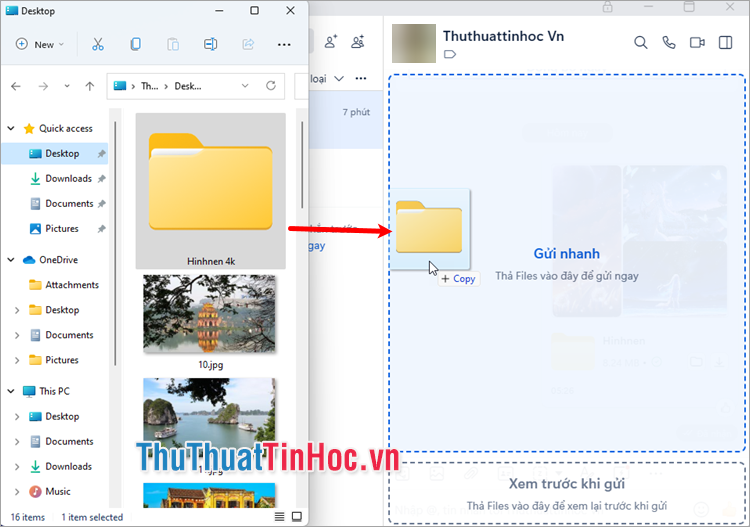Viewport: 750px width, 527px height.
Task: Select Downloads under This PC
Action: click(x=60, y=466)
